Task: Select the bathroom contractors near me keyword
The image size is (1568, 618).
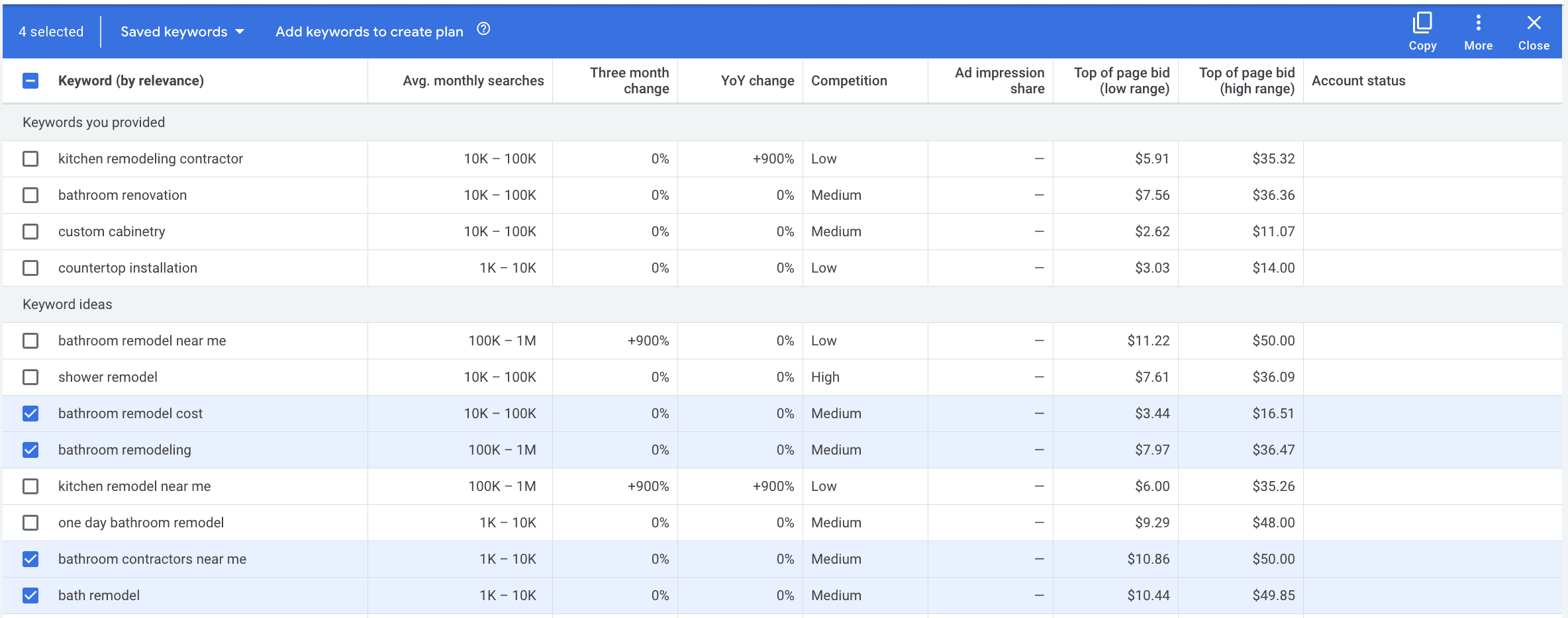Action: tap(152, 559)
